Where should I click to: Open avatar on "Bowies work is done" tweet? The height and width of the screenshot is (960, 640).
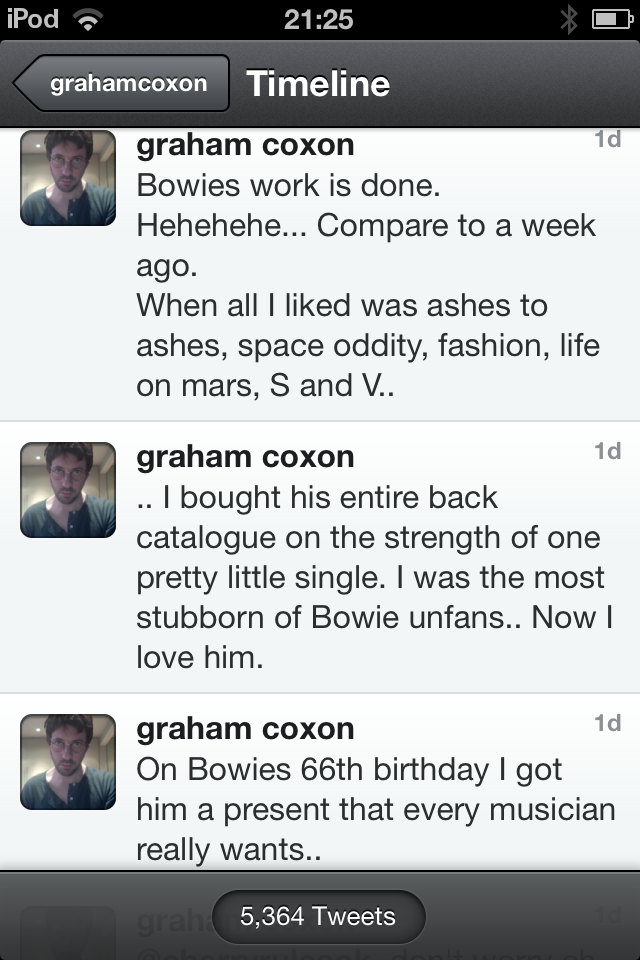[68, 178]
